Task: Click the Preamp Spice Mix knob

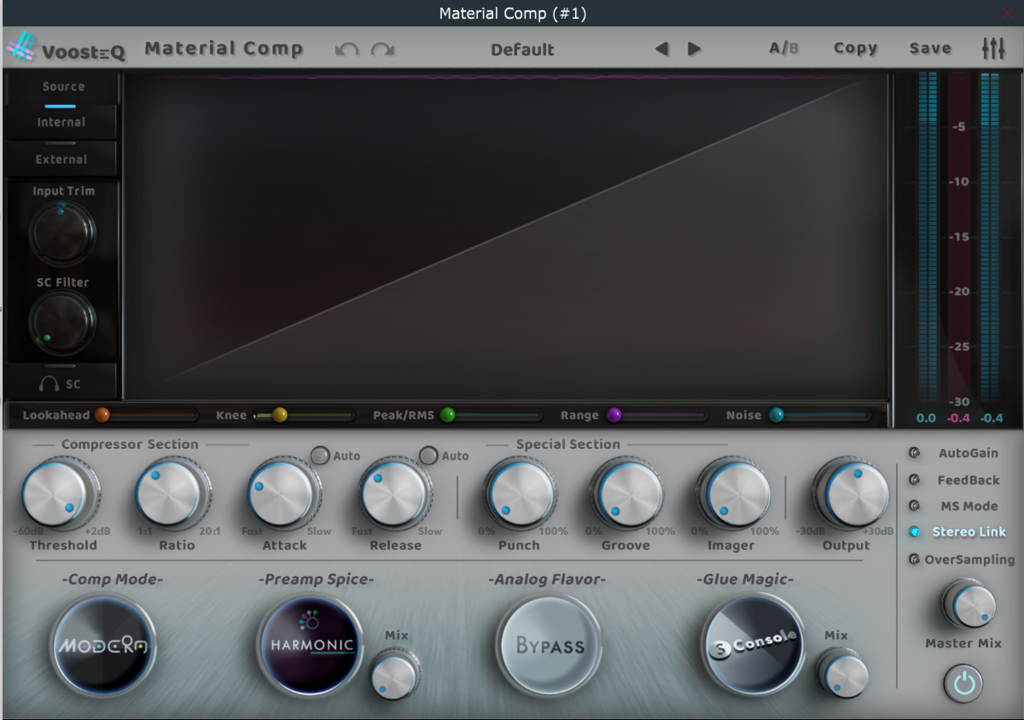Action: pyautogui.click(x=394, y=675)
